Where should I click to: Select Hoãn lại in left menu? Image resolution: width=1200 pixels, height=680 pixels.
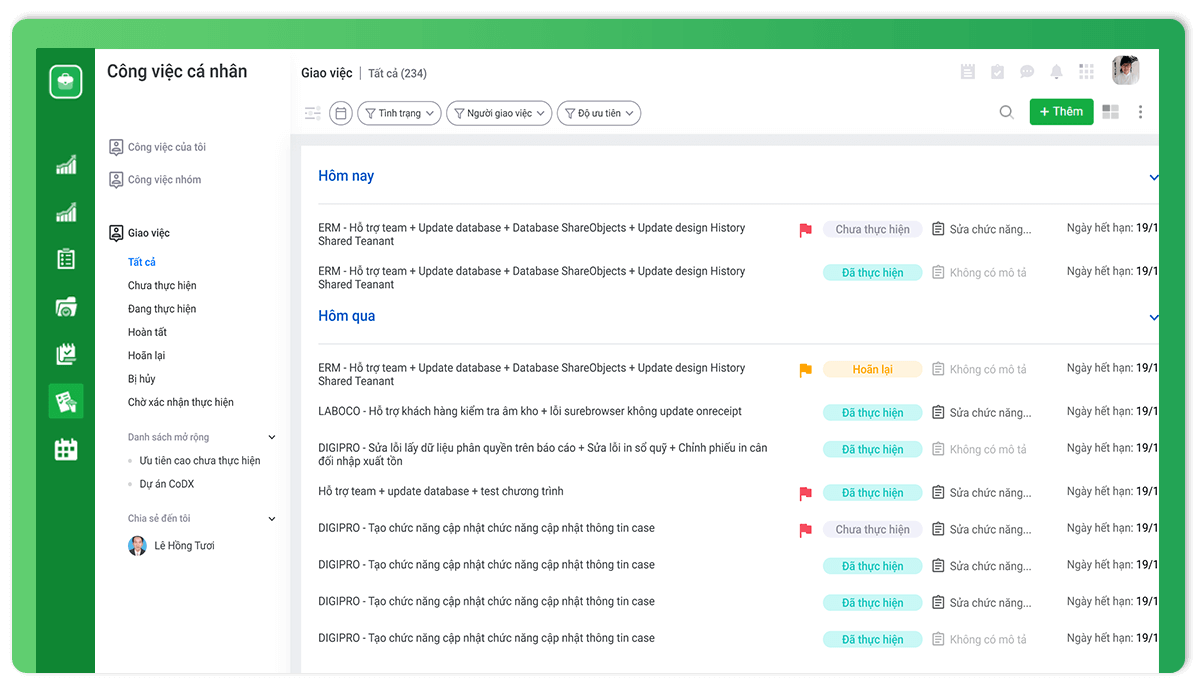point(147,355)
